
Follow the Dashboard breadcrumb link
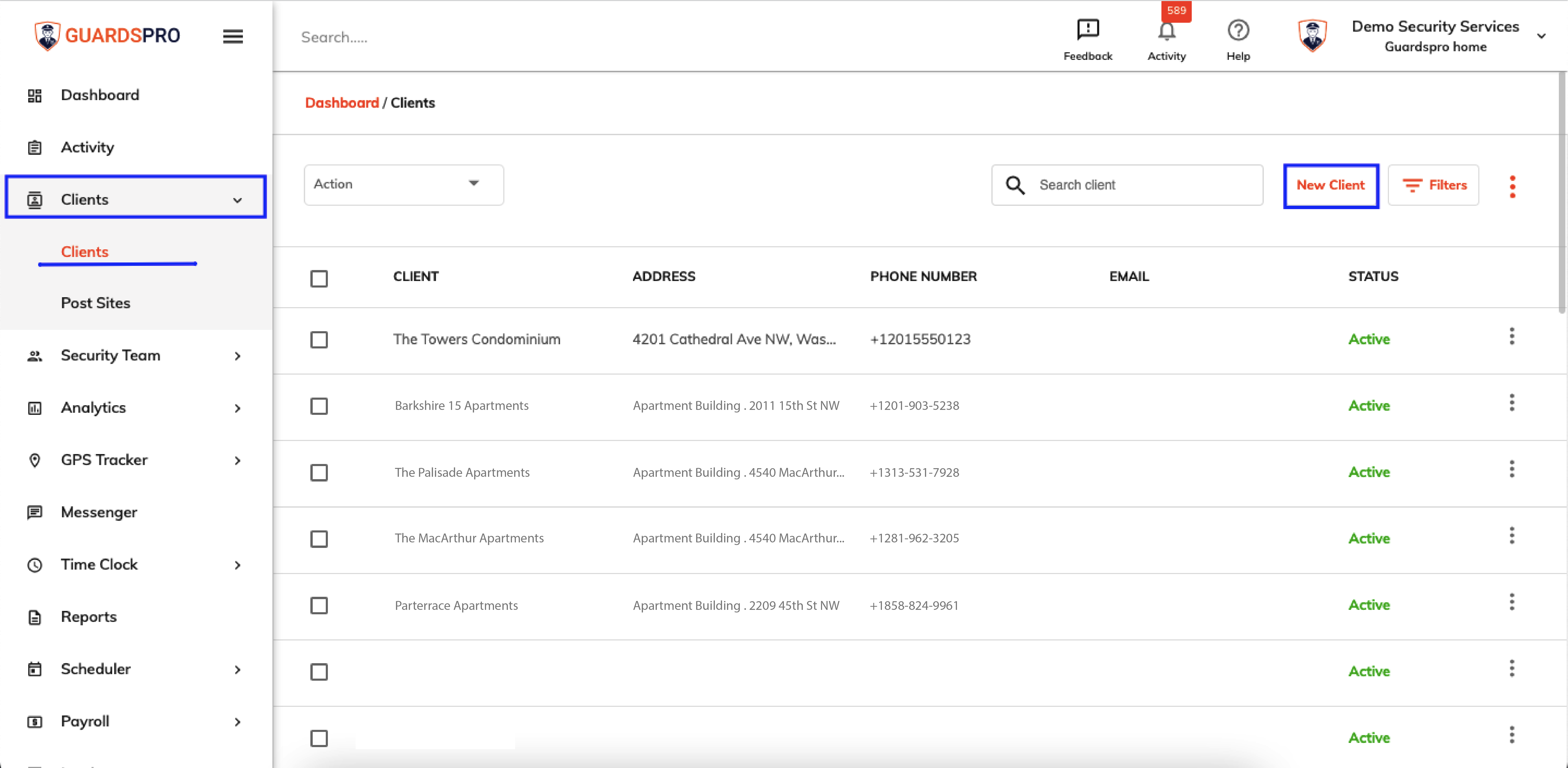click(341, 103)
